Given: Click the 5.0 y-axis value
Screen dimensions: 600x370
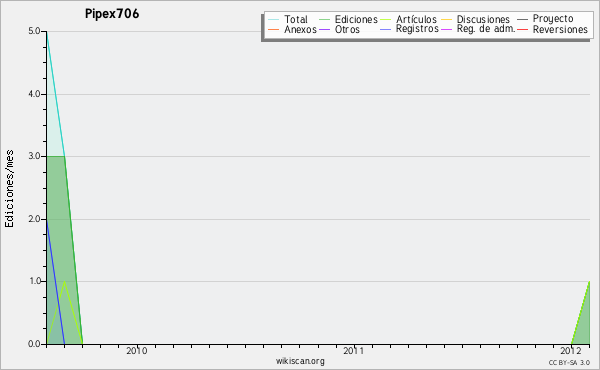Looking at the screenshot, I should coord(34,31).
